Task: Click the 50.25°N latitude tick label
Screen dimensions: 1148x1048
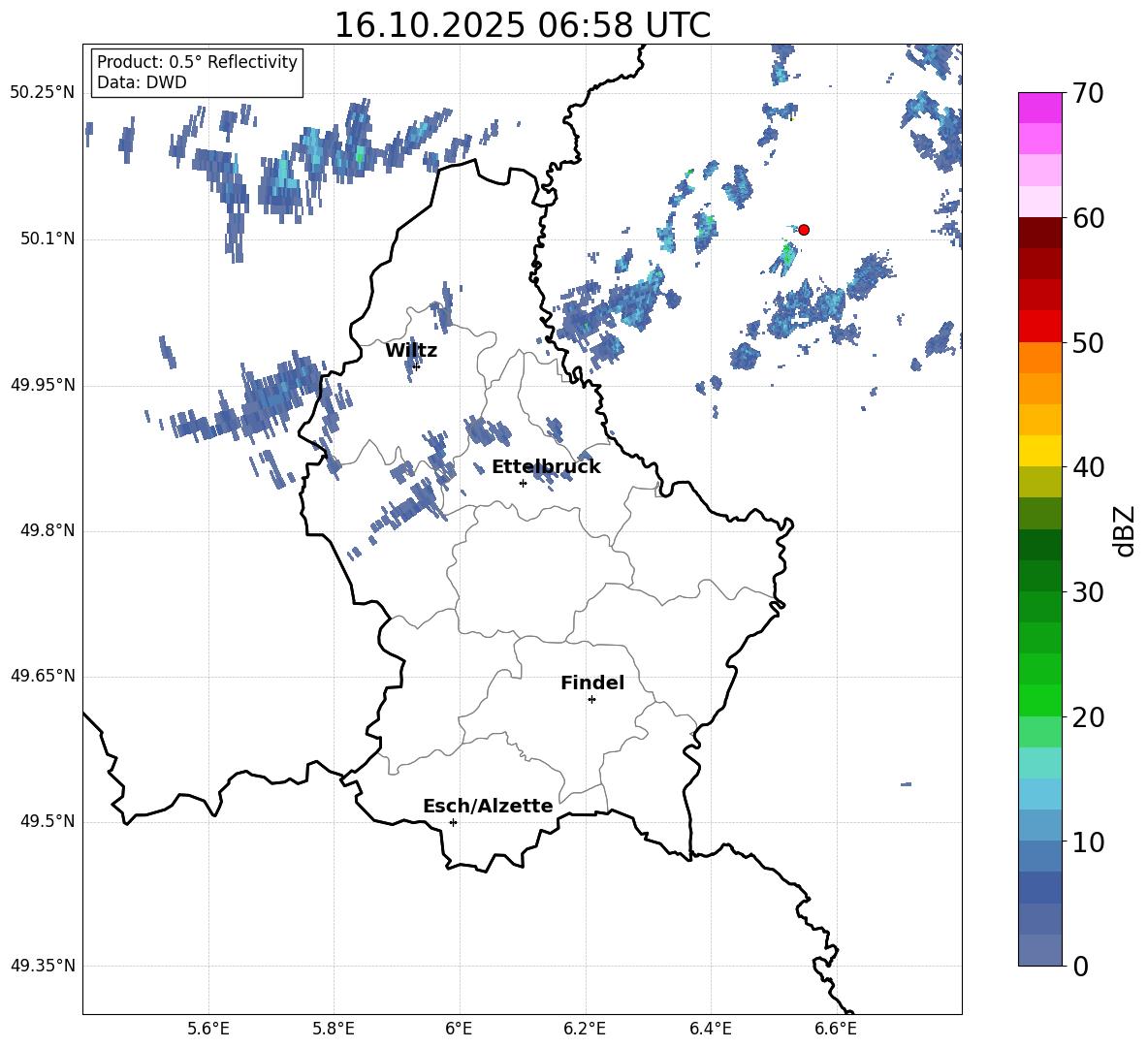Action: click(x=43, y=93)
